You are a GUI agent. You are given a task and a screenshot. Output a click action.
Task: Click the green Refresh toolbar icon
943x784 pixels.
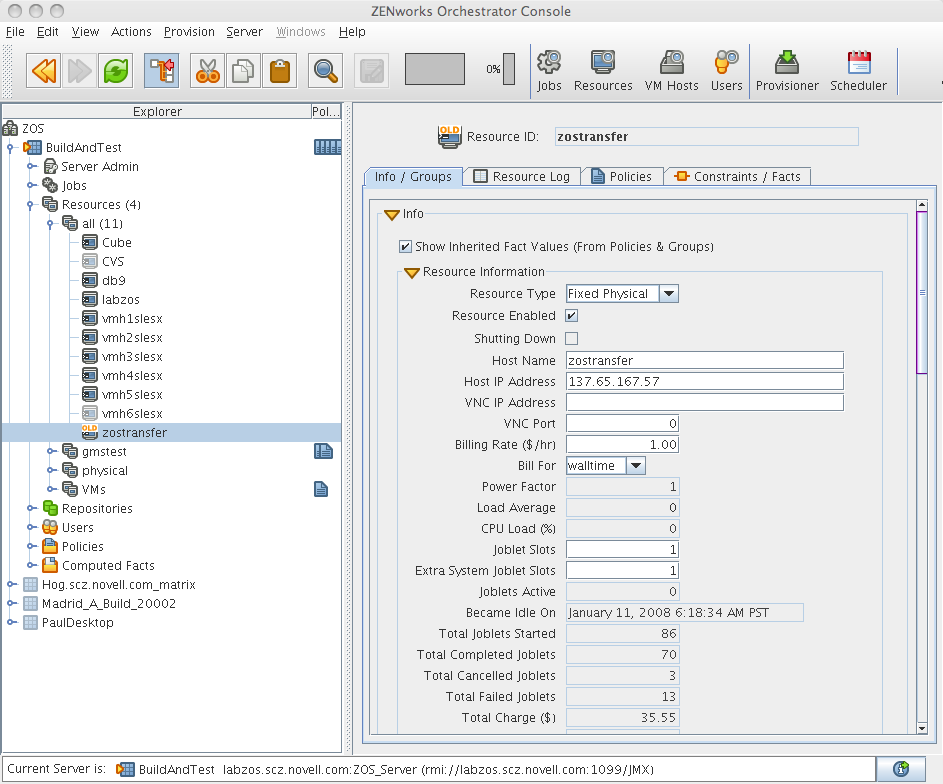coord(115,71)
